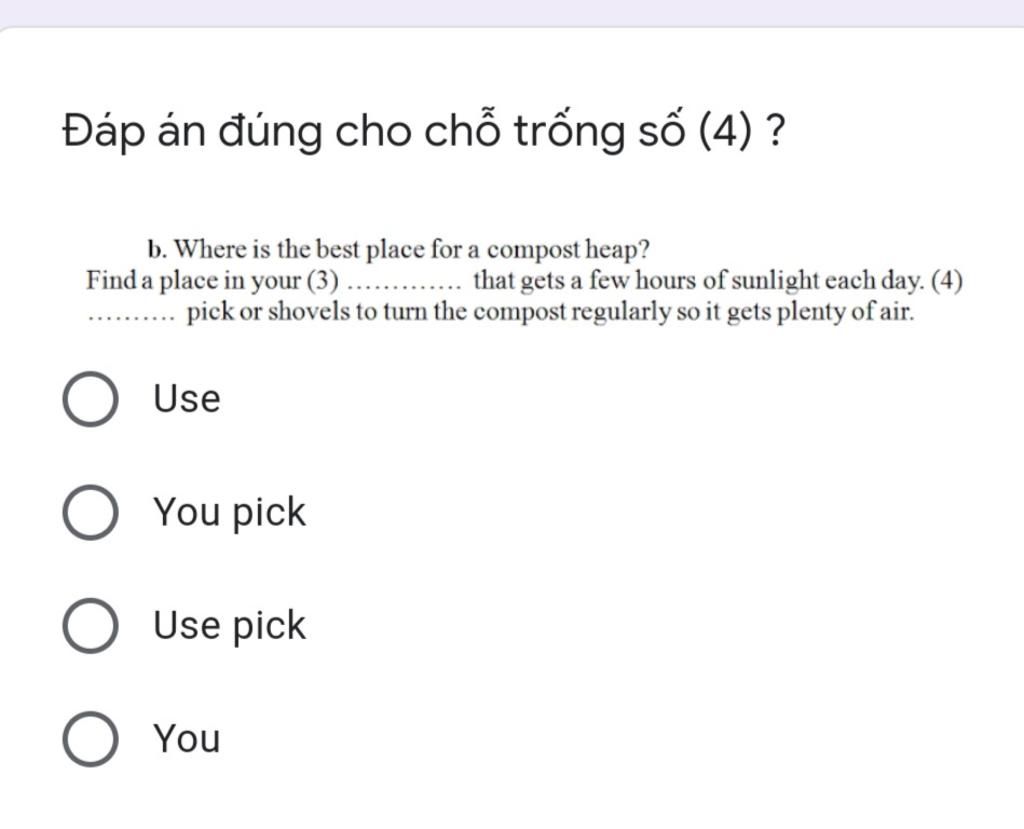The height and width of the screenshot is (829, 1024).
Task: Click the "(4)" marker after "each day."
Action: click(x=946, y=281)
